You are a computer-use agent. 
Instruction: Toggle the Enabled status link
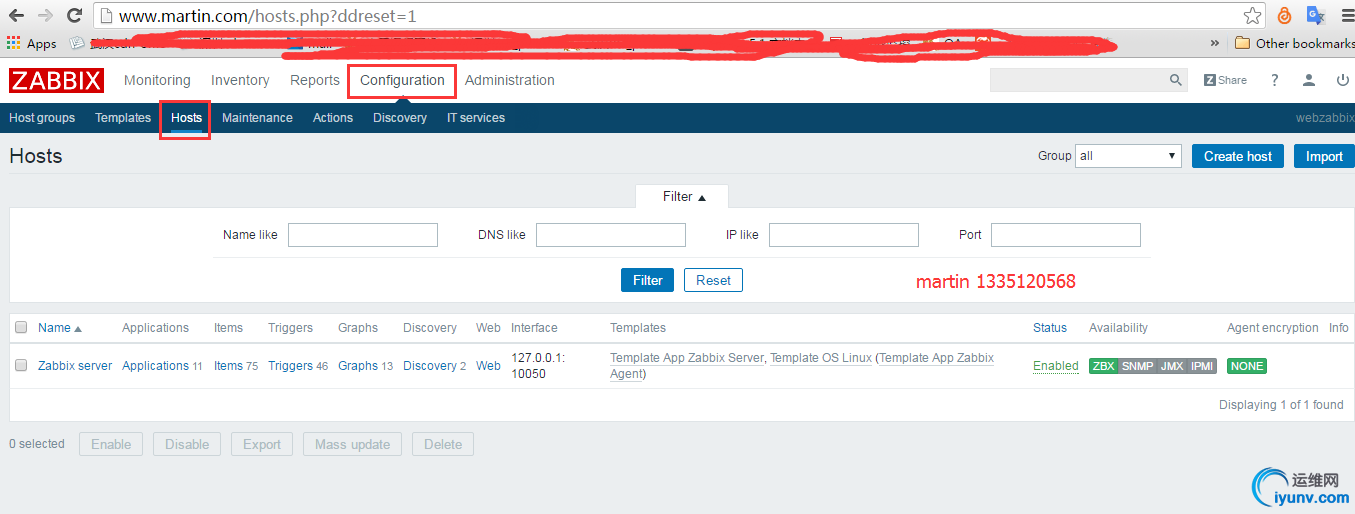(1056, 366)
